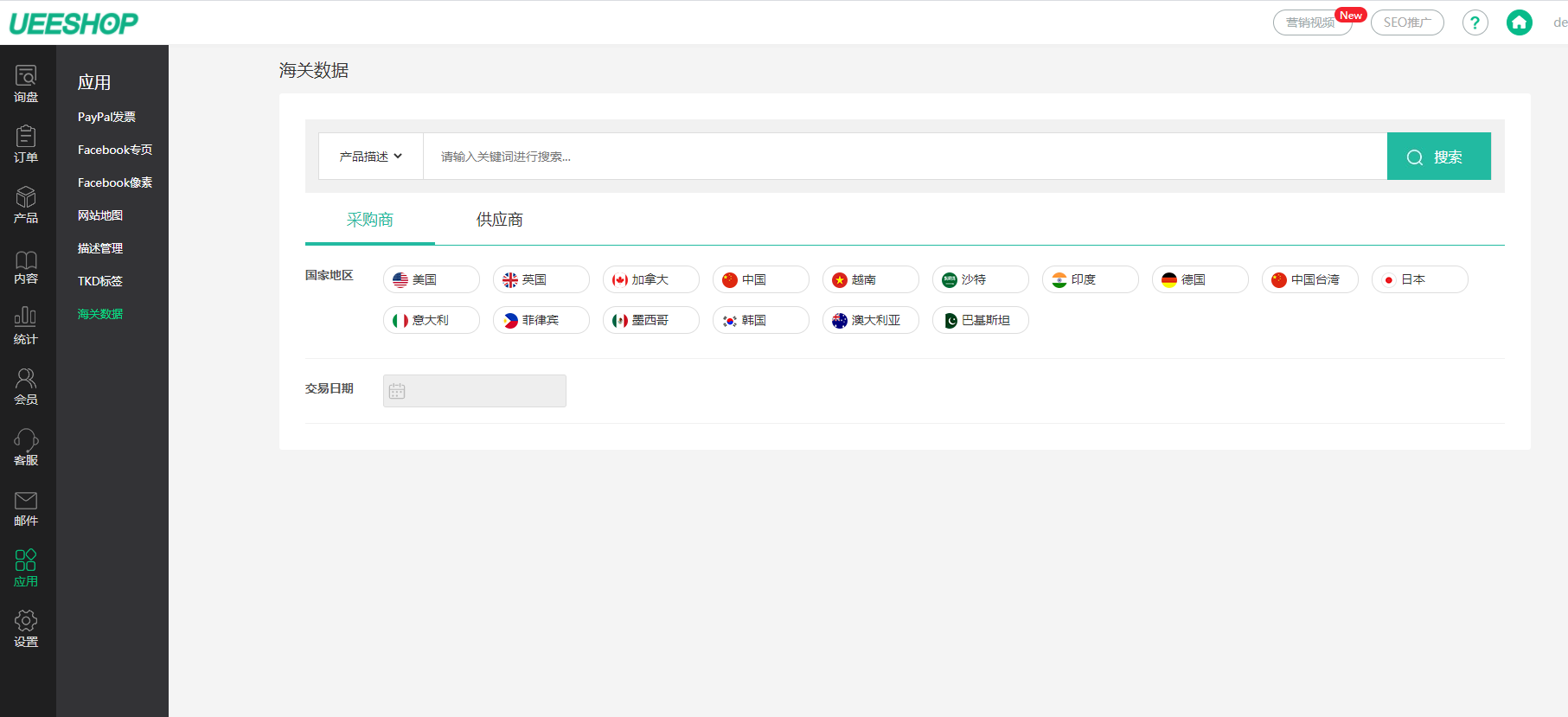The height and width of the screenshot is (717, 1568).
Task: Open the 统计 statistics sidebar icon
Action: click(x=26, y=326)
